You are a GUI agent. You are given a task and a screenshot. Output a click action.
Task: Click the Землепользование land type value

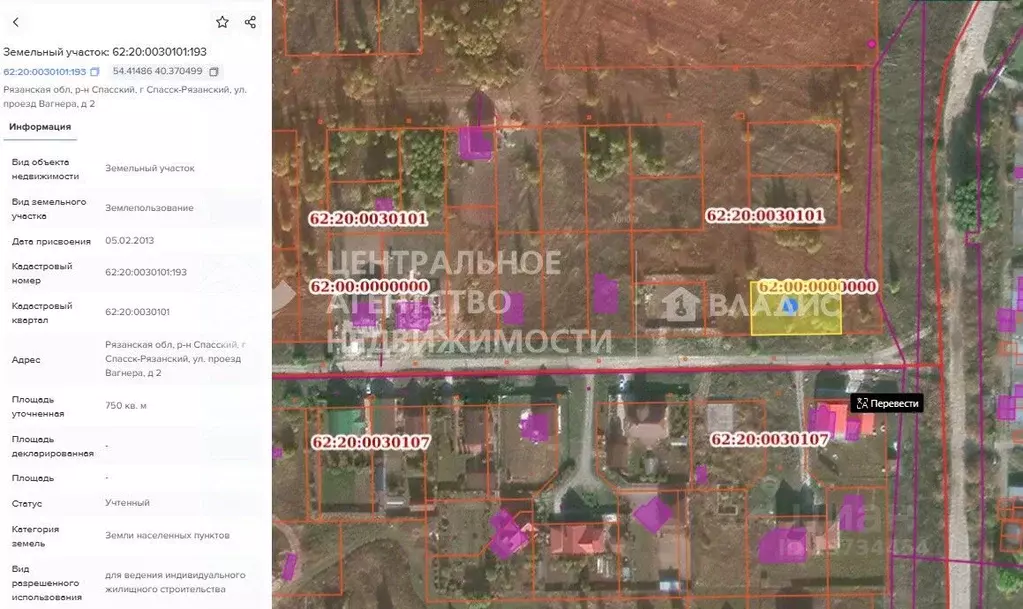point(149,208)
